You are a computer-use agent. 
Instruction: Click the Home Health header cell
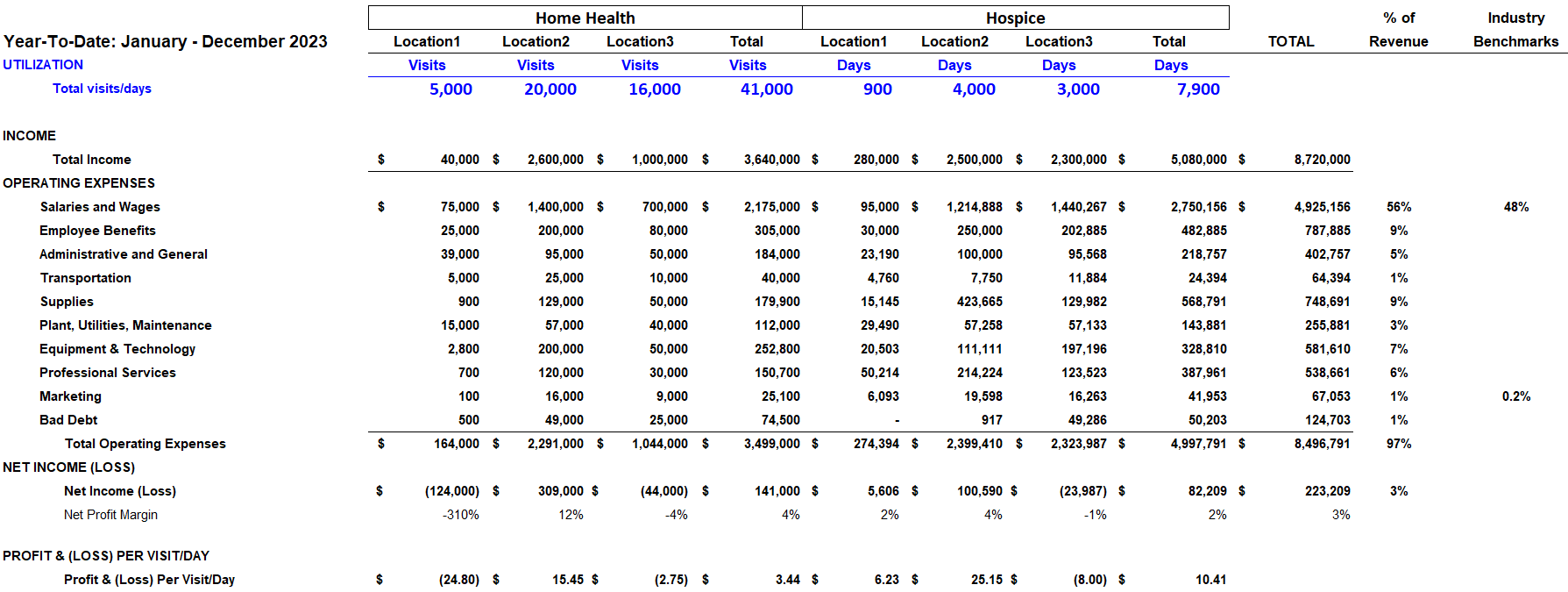[x=585, y=18]
